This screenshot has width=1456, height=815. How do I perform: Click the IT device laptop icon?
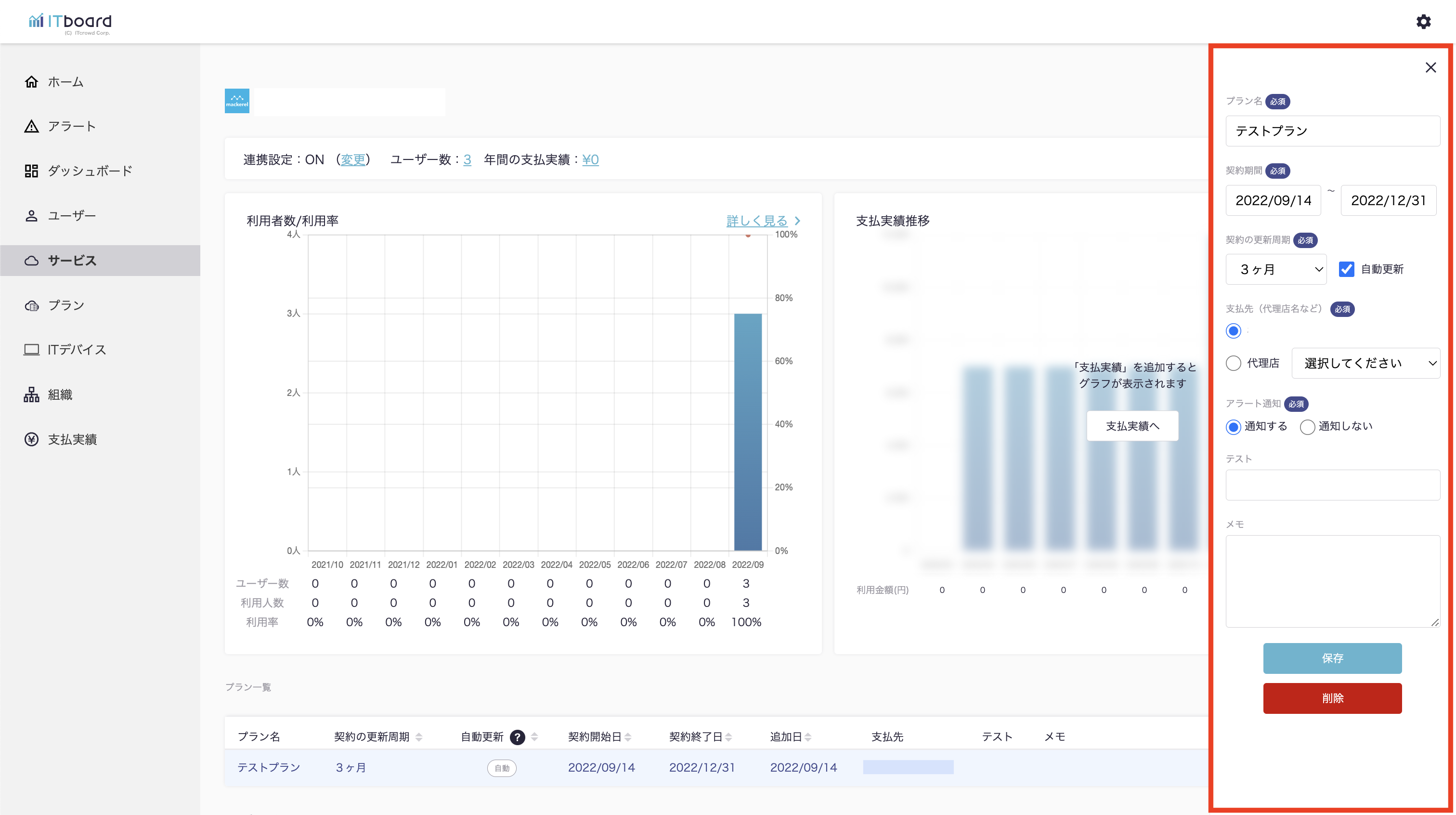tap(32, 350)
